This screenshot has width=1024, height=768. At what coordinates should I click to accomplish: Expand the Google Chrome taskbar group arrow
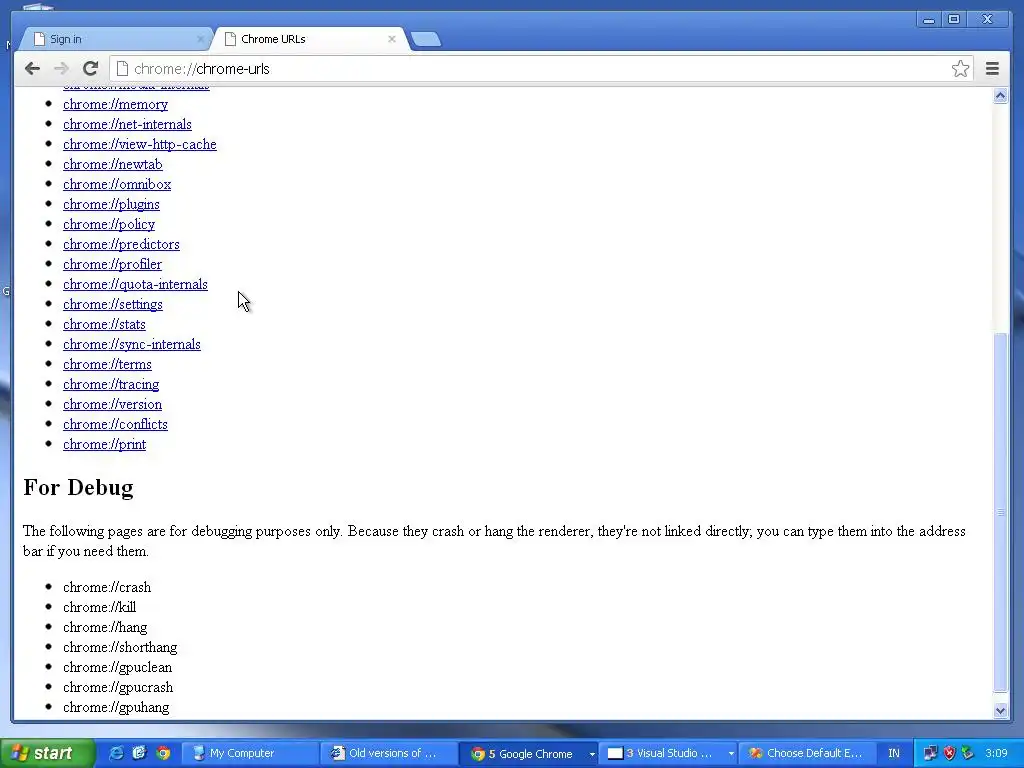pyautogui.click(x=592, y=754)
